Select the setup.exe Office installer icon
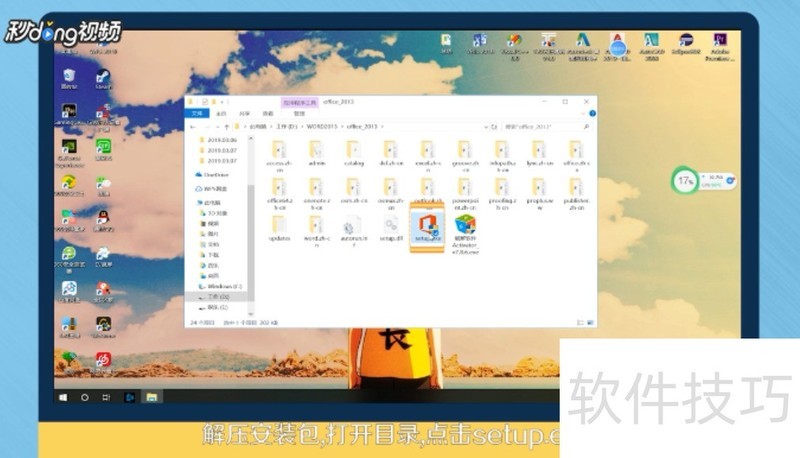 click(427, 227)
